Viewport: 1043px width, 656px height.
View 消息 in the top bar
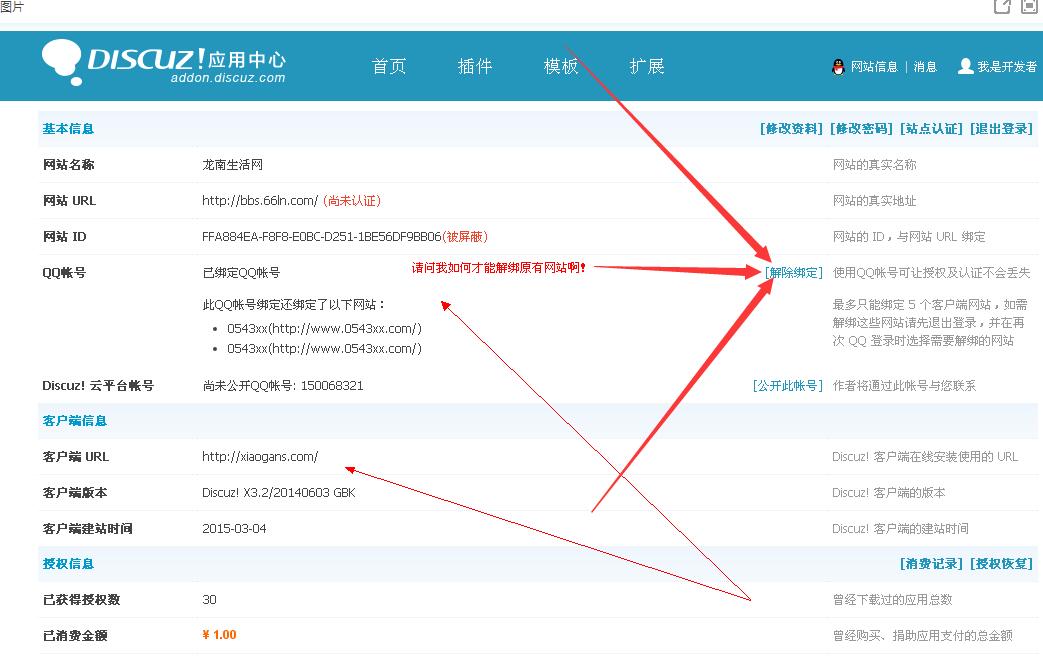pyautogui.click(x=925, y=67)
